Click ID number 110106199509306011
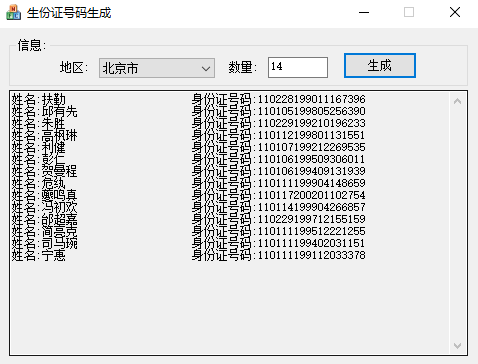The width and height of the screenshot is (478, 364). pos(311,159)
